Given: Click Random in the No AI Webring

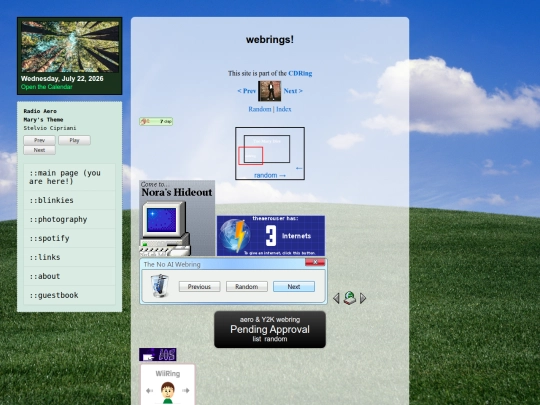Looking at the screenshot, I should pyautogui.click(x=247, y=287).
